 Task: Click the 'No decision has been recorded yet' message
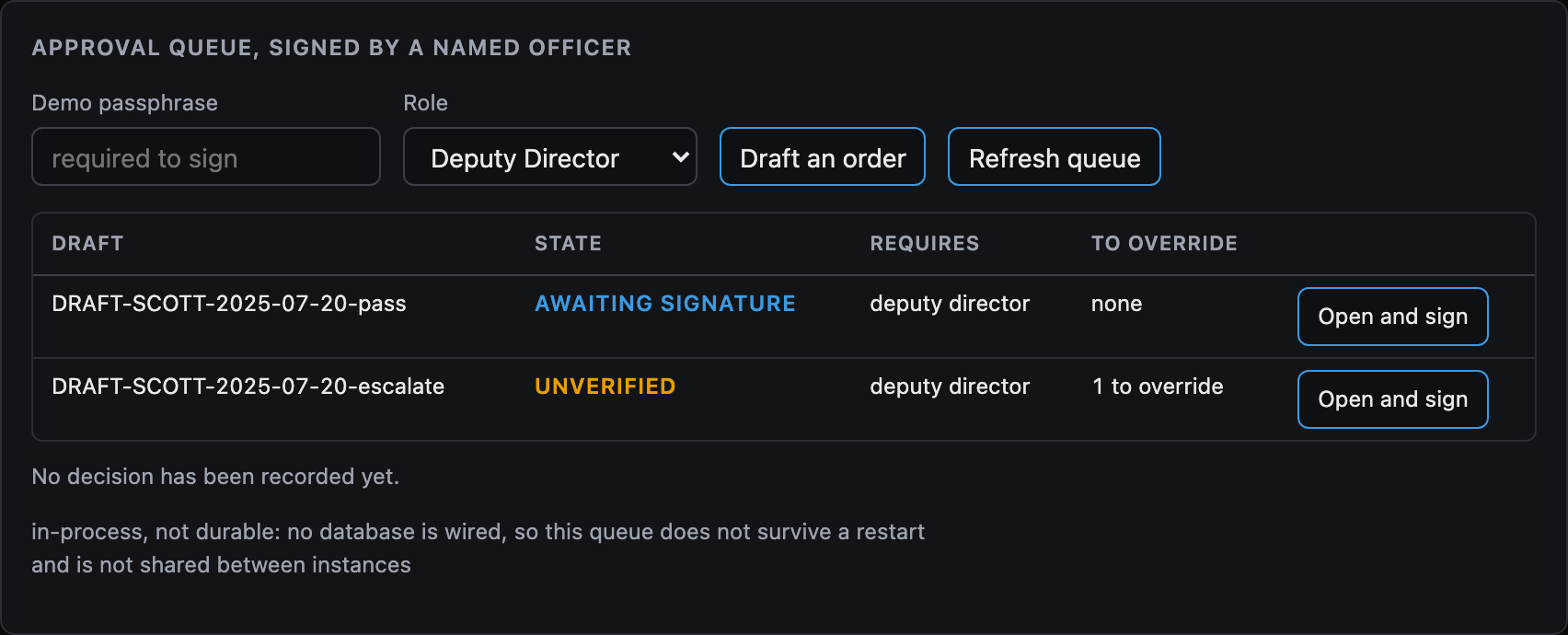click(215, 477)
